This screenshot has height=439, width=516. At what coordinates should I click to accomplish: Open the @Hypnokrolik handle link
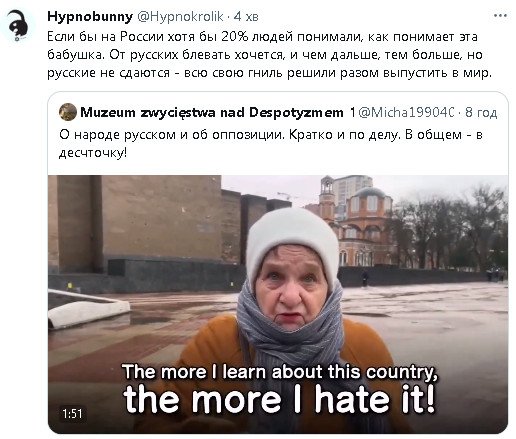(180, 16)
